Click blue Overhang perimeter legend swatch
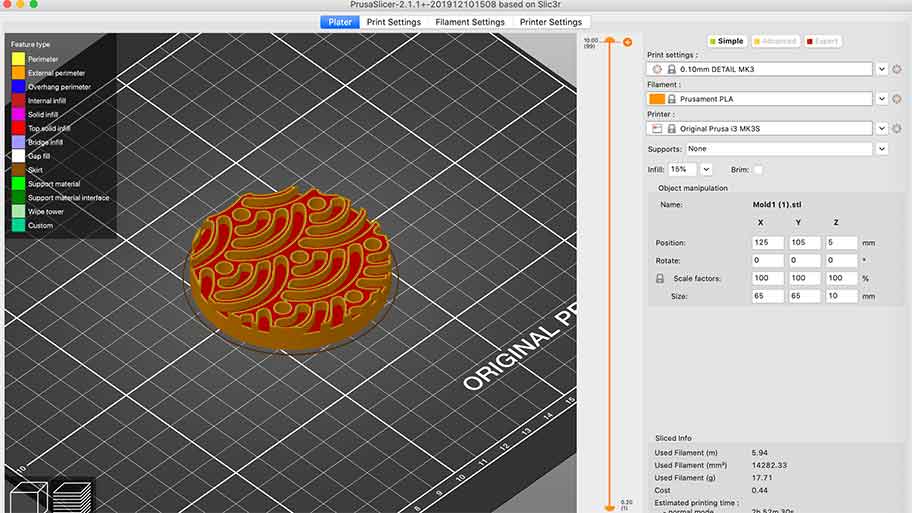912x513 pixels. [19, 87]
